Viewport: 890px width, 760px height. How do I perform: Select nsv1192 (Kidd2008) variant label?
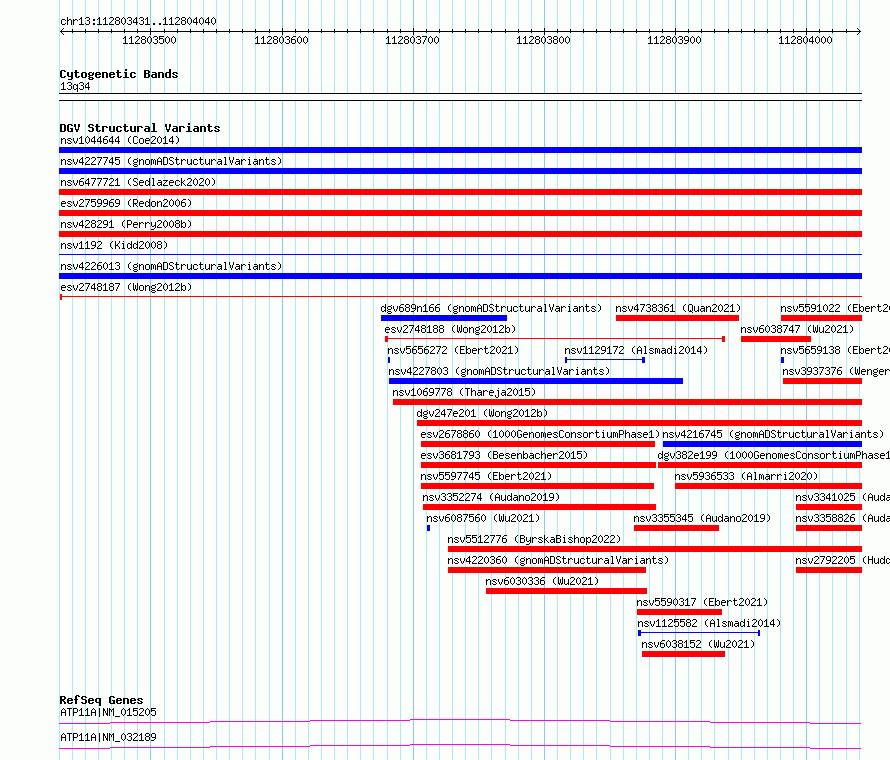(x=114, y=245)
